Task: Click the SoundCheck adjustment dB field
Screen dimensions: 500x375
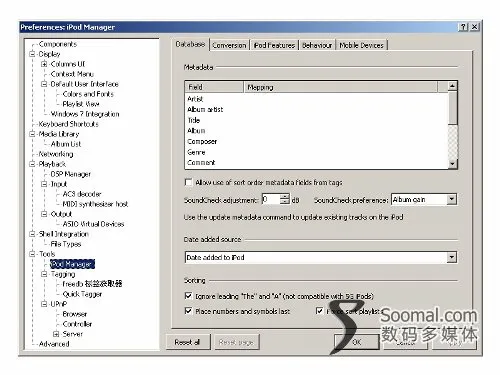Action: click(271, 199)
